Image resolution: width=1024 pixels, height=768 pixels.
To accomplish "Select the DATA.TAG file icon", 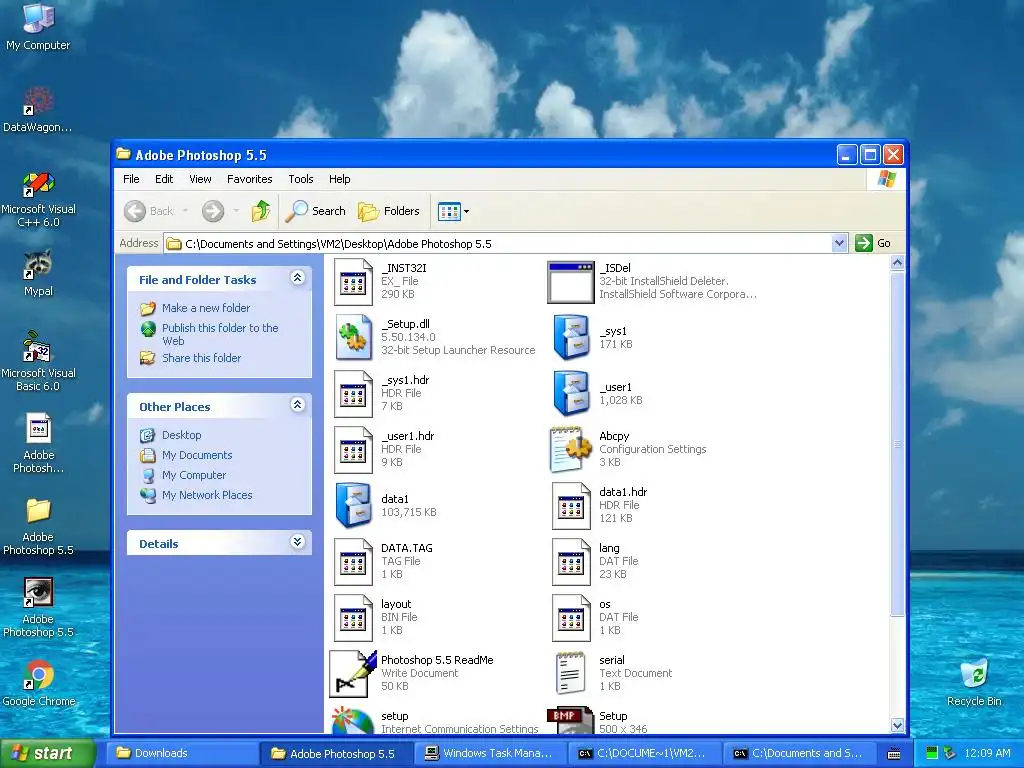I will coord(353,562).
